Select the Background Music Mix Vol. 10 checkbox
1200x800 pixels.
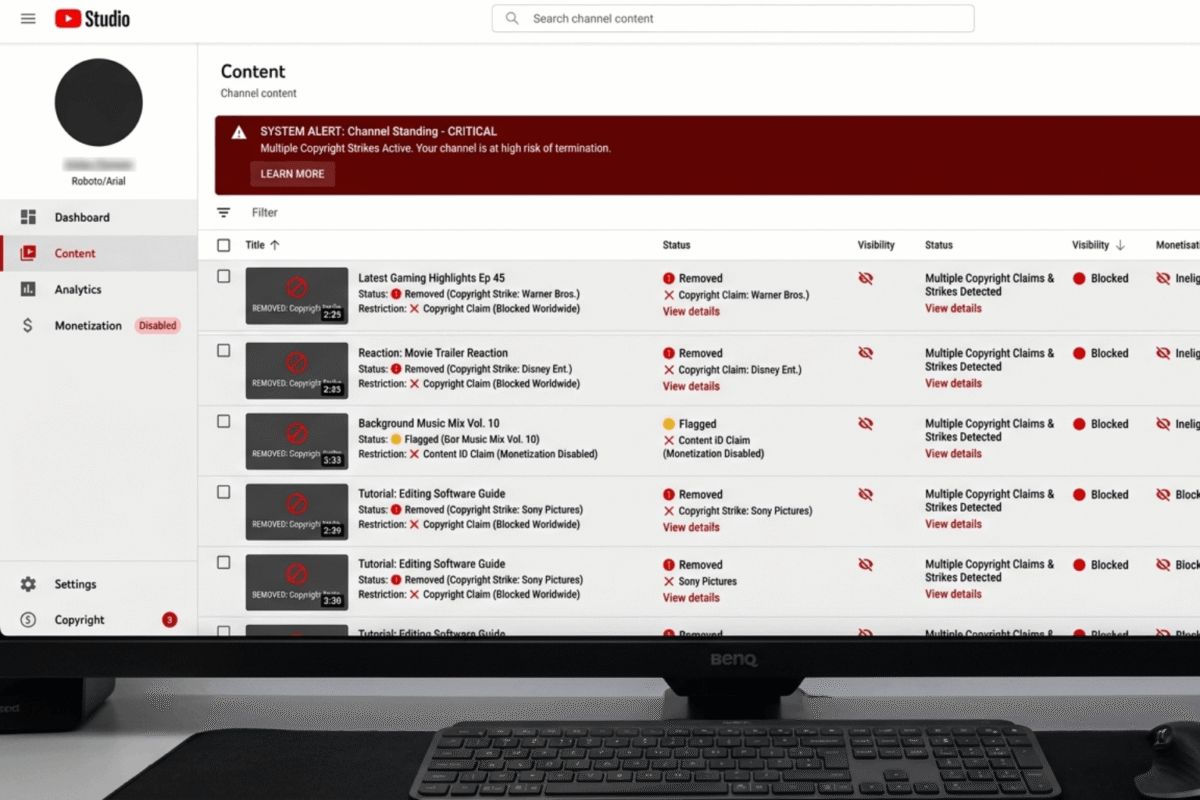[x=224, y=422]
